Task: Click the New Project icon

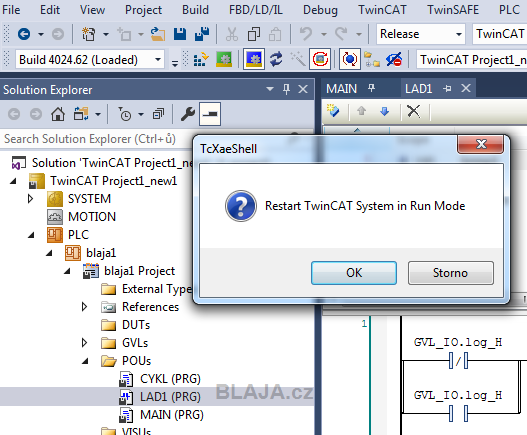Action: coord(88,34)
